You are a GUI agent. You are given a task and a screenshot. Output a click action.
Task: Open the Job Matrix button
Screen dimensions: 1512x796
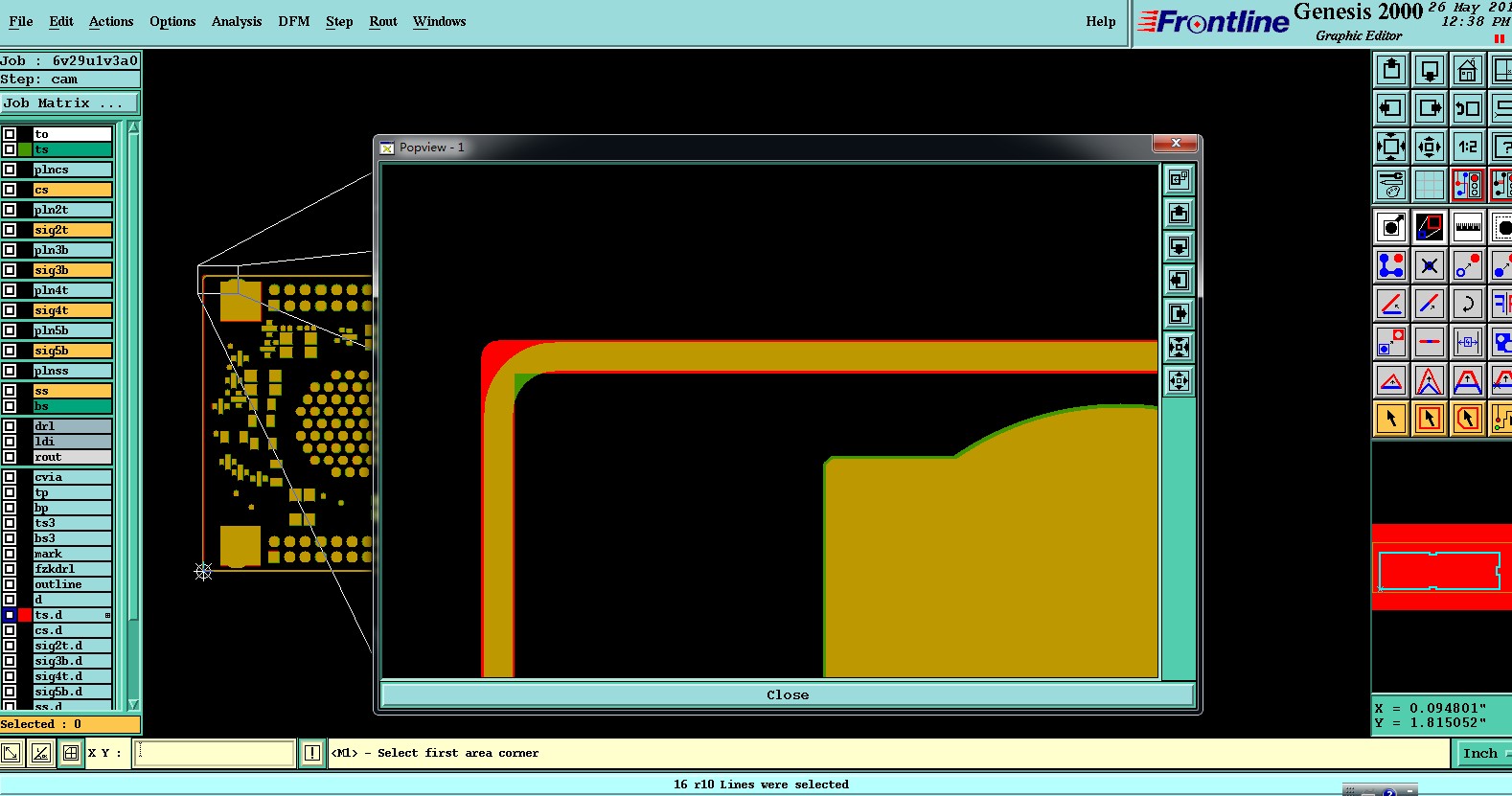tap(70, 102)
